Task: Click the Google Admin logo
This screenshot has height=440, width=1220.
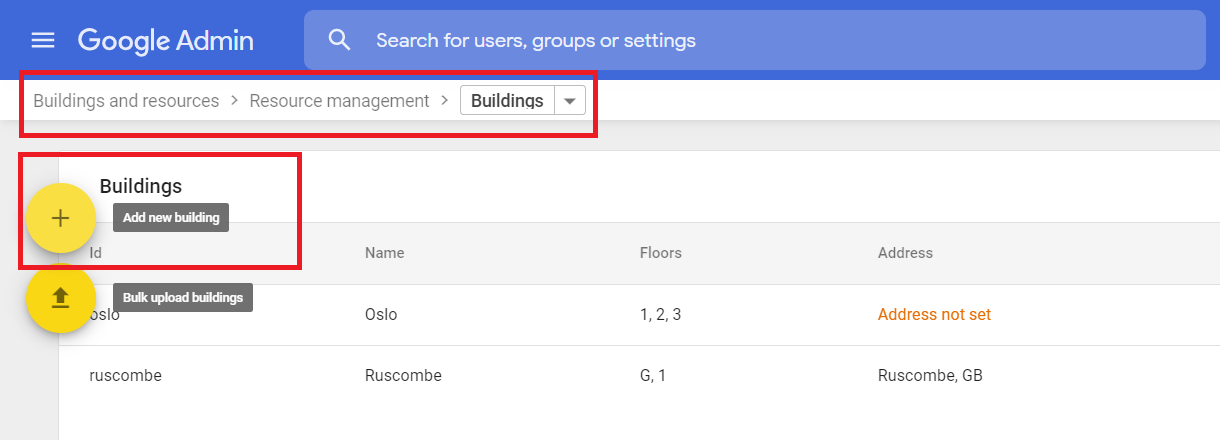Action: (166, 40)
